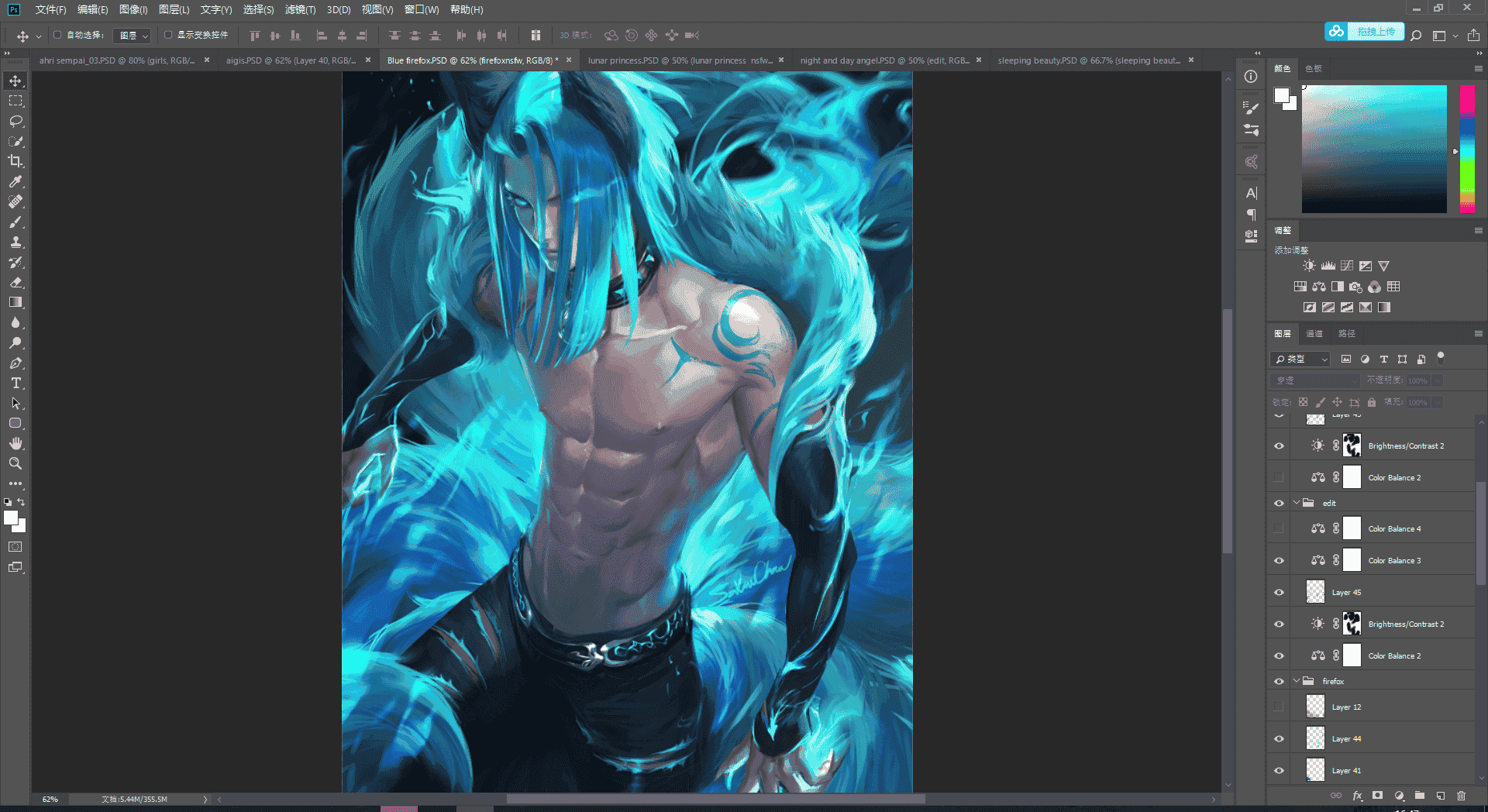1488x812 pixels.
Task: Open the Image menu 图像(I)
Action: click(x=133, y=10)
